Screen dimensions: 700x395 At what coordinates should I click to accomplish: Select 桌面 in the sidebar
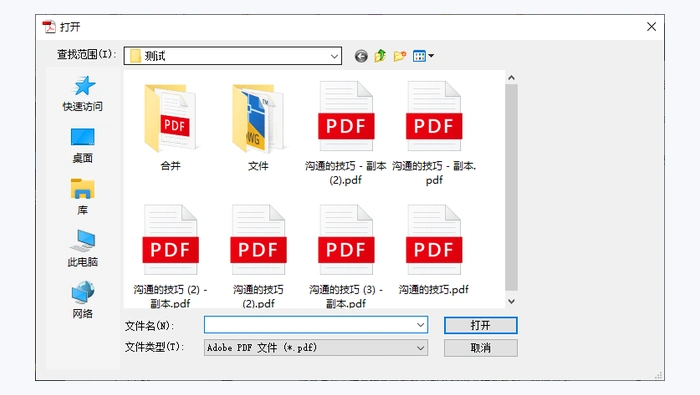(x=83, y=146)
